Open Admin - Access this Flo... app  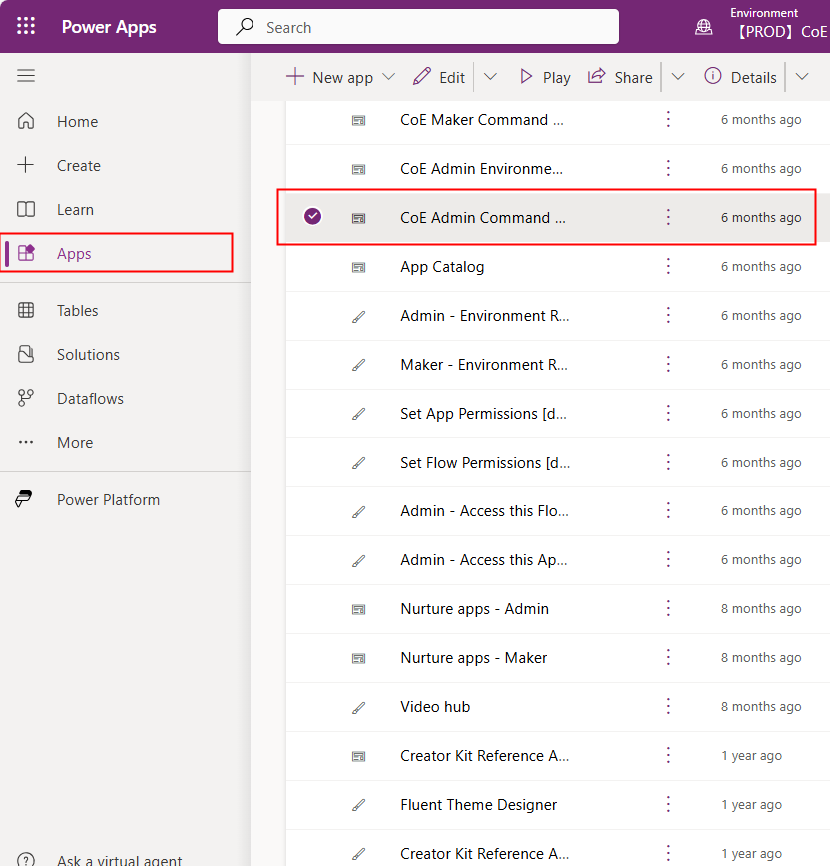[x=484, y=511]
